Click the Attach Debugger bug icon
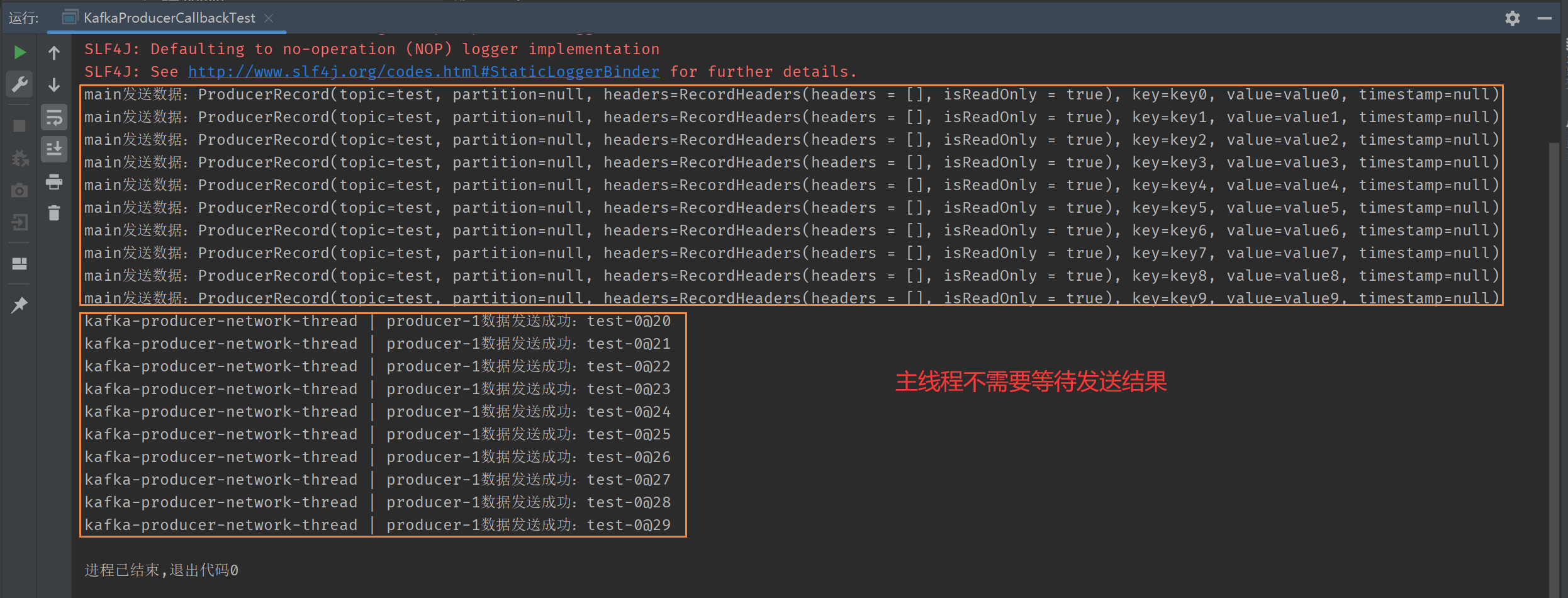This screenshot has height=598, width=1568. pos(20,159)
